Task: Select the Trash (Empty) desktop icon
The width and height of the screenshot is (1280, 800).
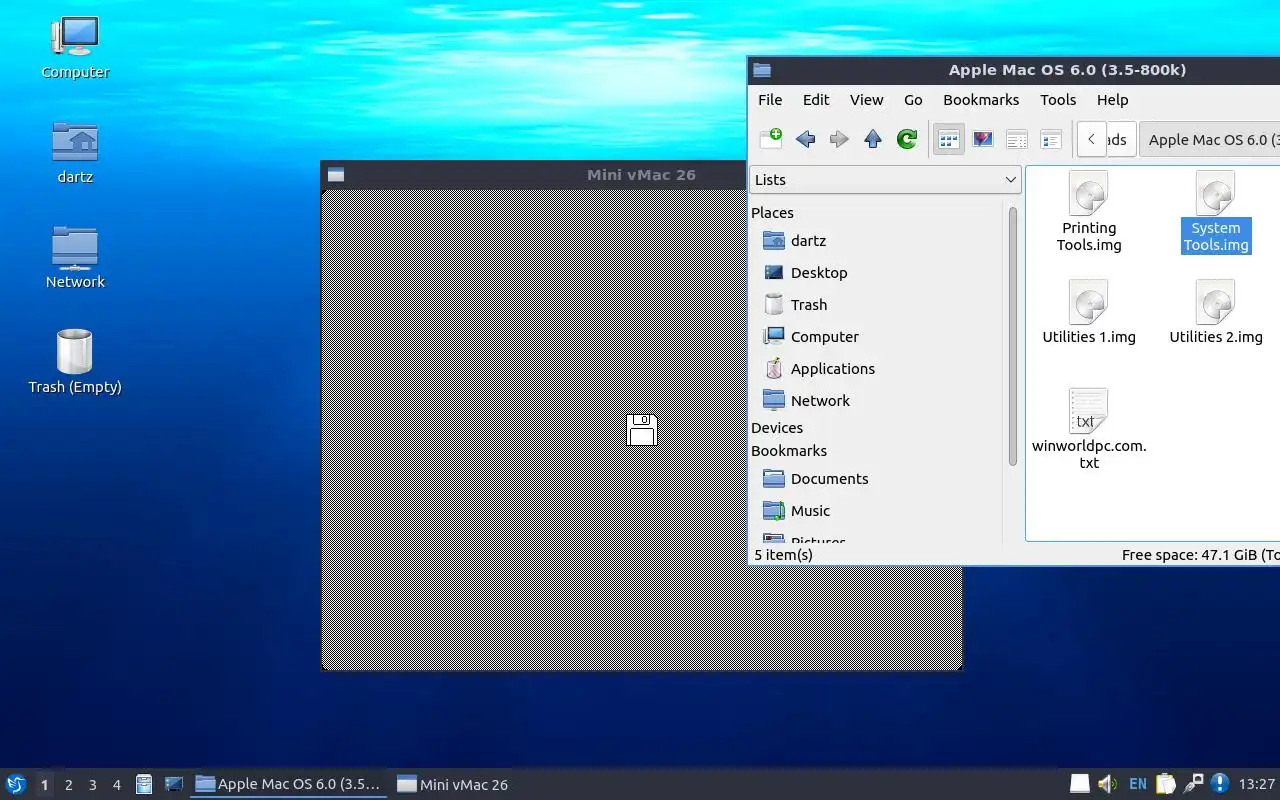Action: [x=75, y=362]
